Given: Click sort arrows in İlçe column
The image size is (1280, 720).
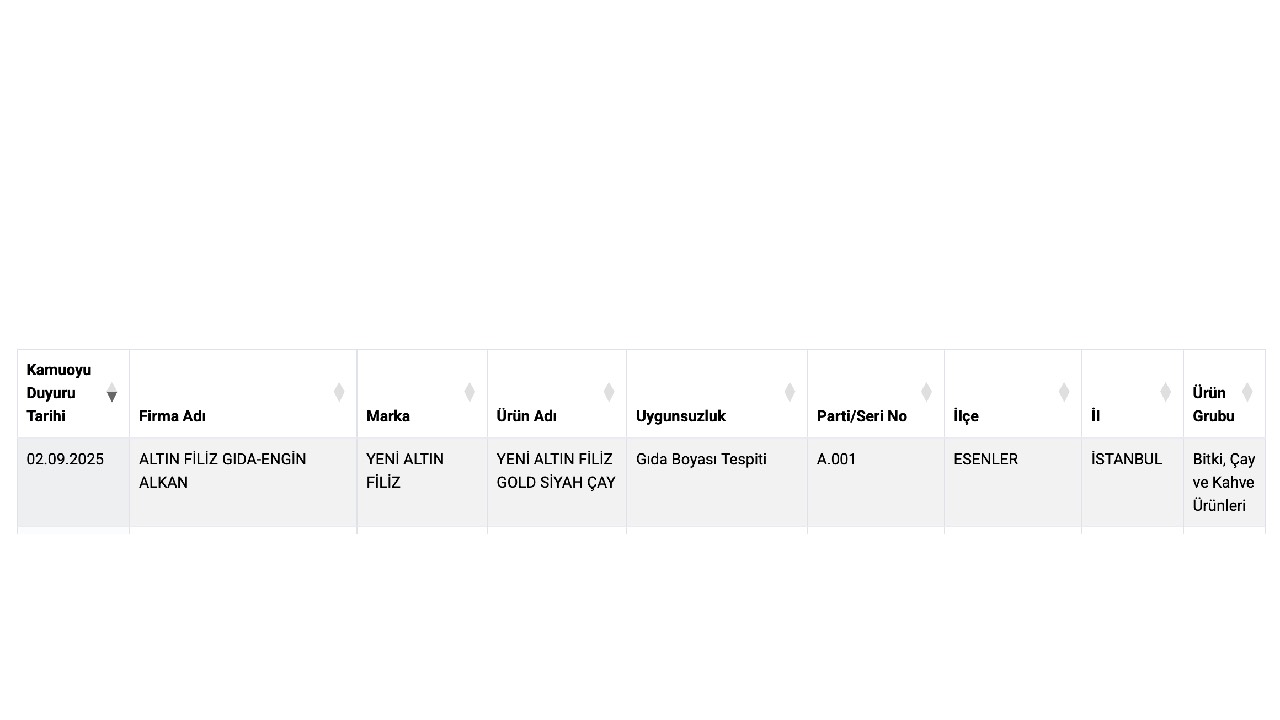Looking at the screenshot, I should [1063, 392].
